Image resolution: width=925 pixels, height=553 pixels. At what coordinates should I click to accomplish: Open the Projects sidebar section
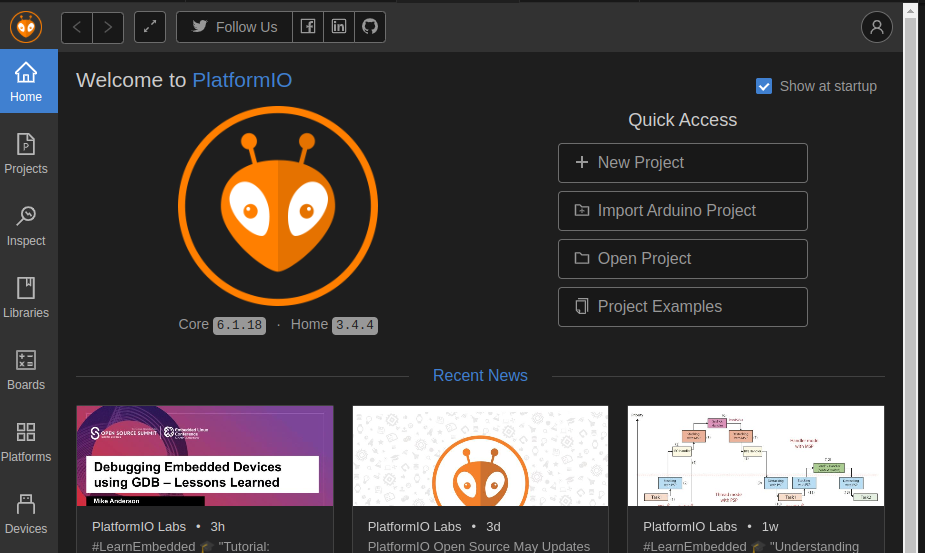pyautogui.click(x=26, y=153)
